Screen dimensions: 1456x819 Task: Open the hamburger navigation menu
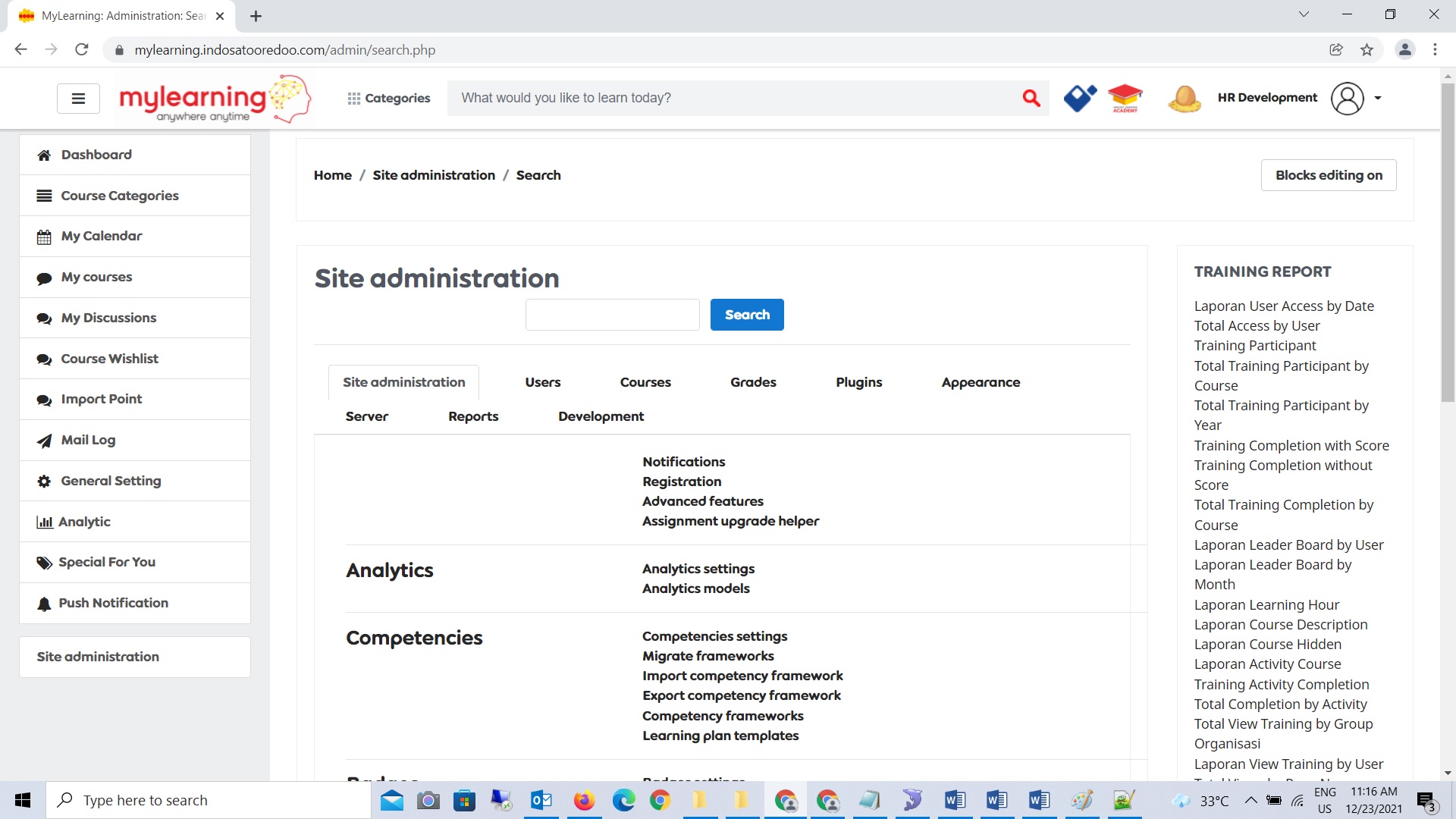(78, 98)
